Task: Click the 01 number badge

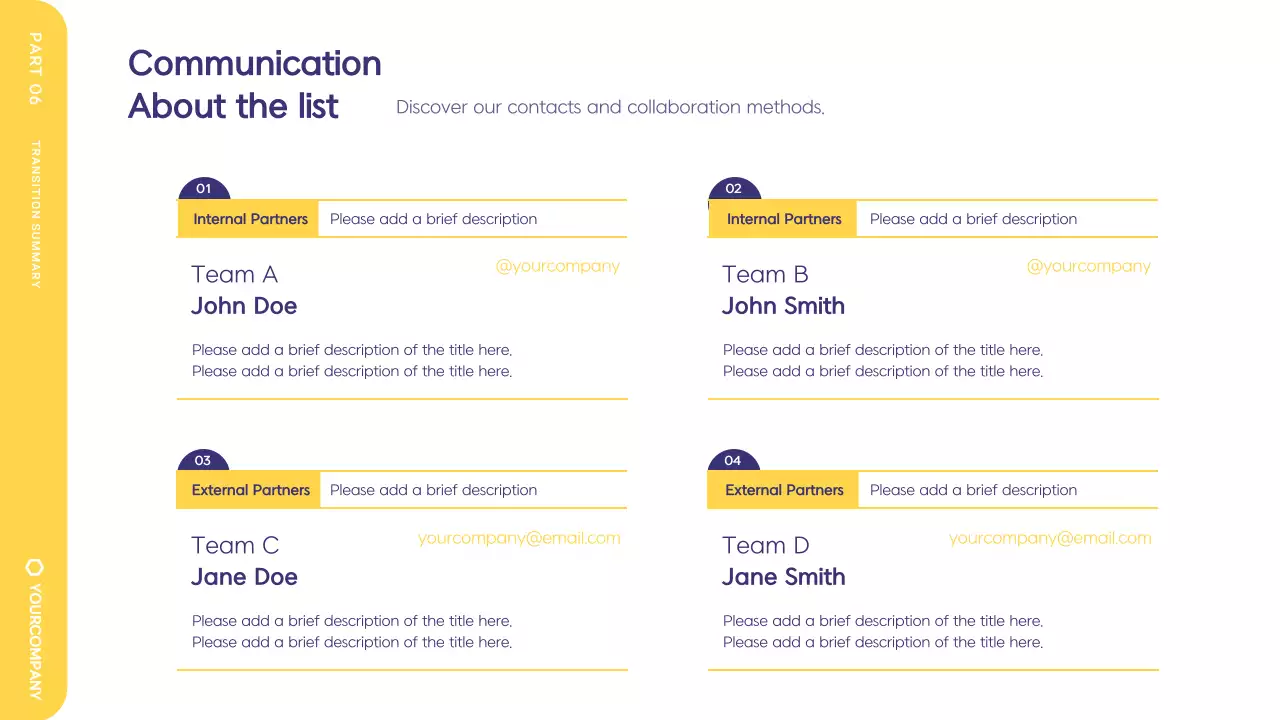Action: pyautogui.click(x=204, y=189)
